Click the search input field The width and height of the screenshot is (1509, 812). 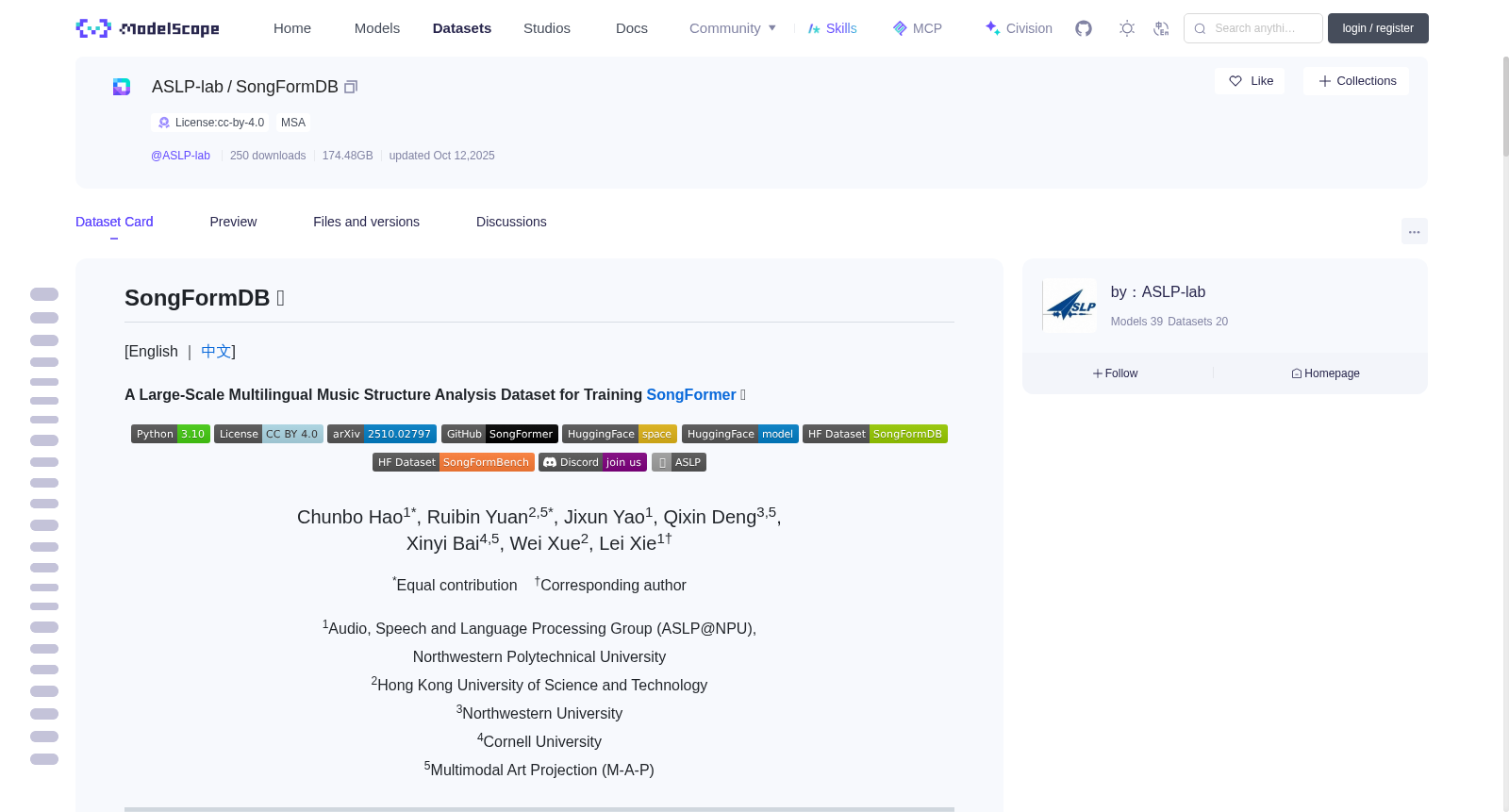(x=1253, y=28)
